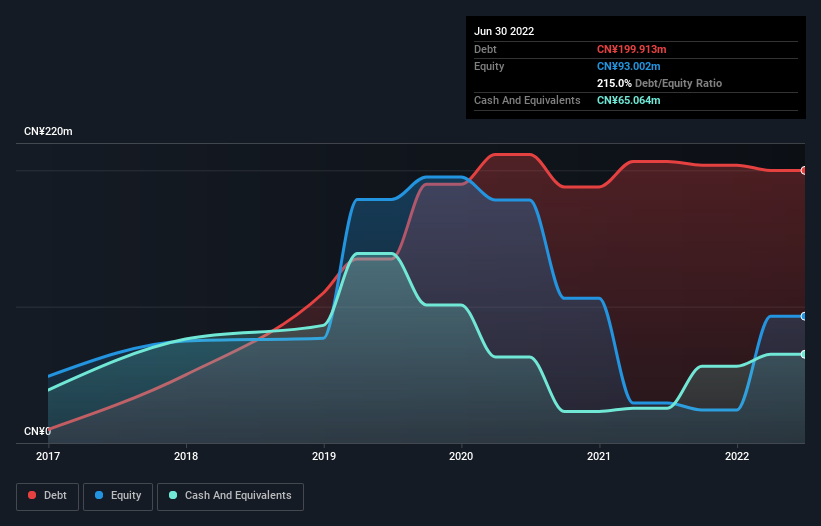Click the red Debt endpoint marker
The width and height of the screenshot is (821, 526).
pyautogui.click(x=804, y=171)
